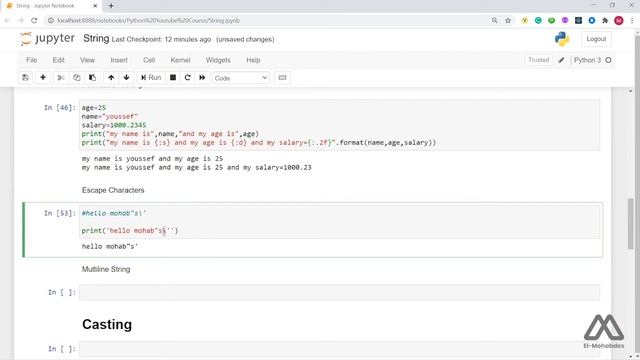Screen dimensions: 640x360
Task: Cut selected cells with scissors icon
Action: (61, 78)
